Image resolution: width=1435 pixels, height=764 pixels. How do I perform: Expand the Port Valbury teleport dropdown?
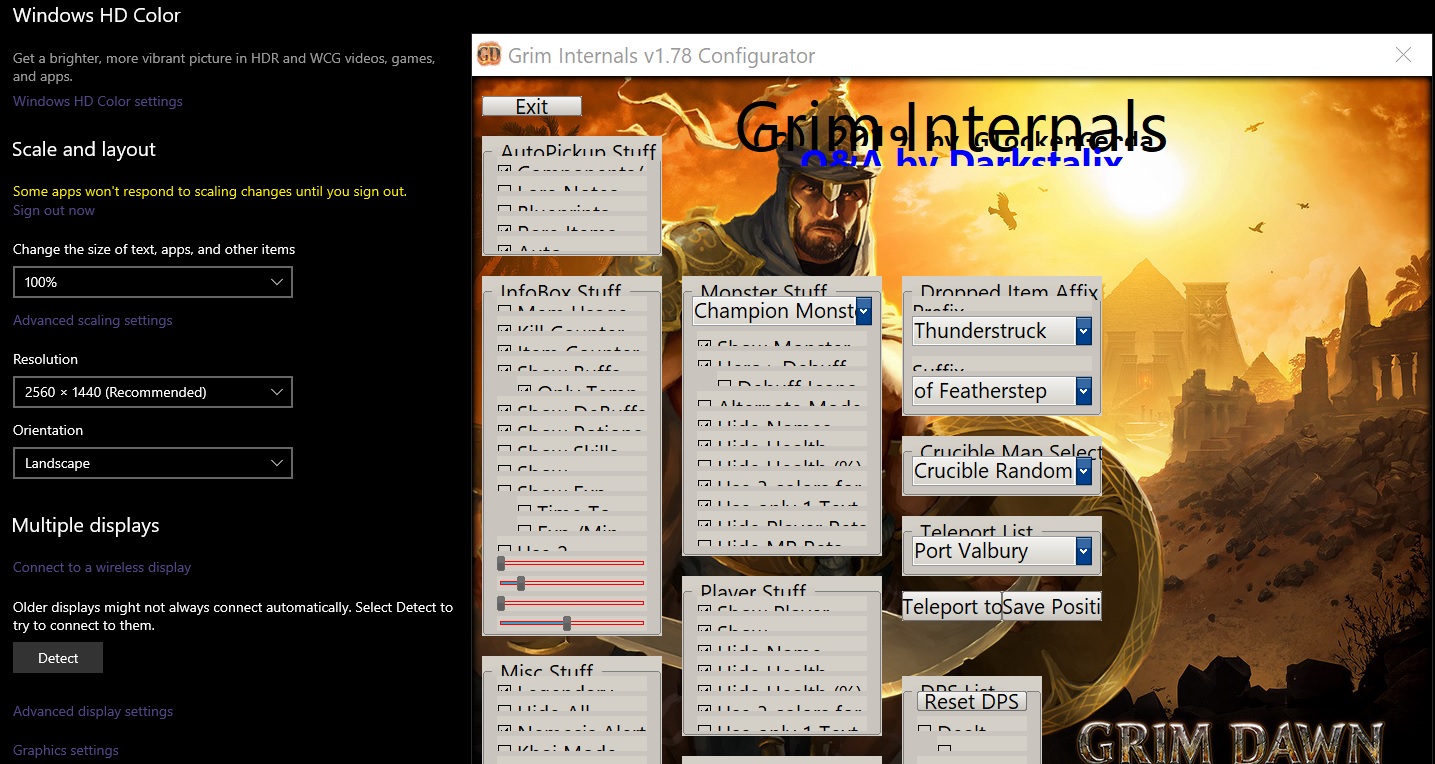[1083, 551]
